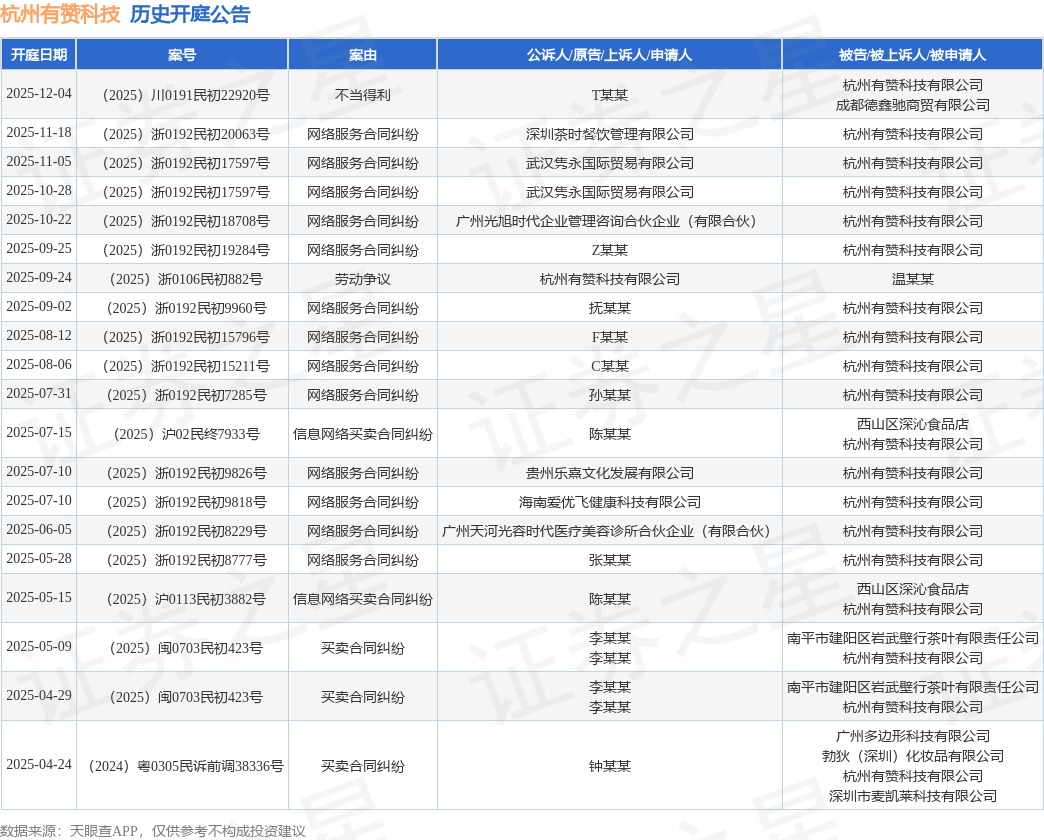1044x840 pixels.
Task: Select the 案由 column header
Action: click(363, 55)
